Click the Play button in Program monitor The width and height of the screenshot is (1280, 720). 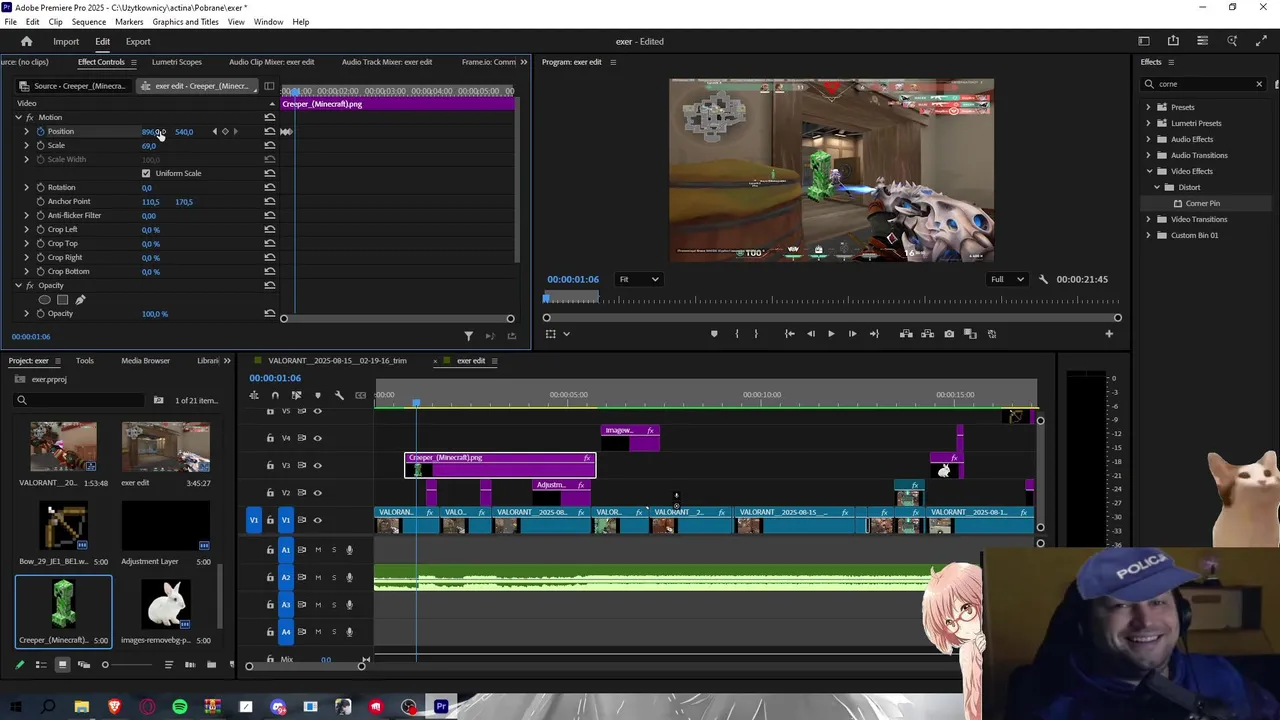[x=831, y=334]
